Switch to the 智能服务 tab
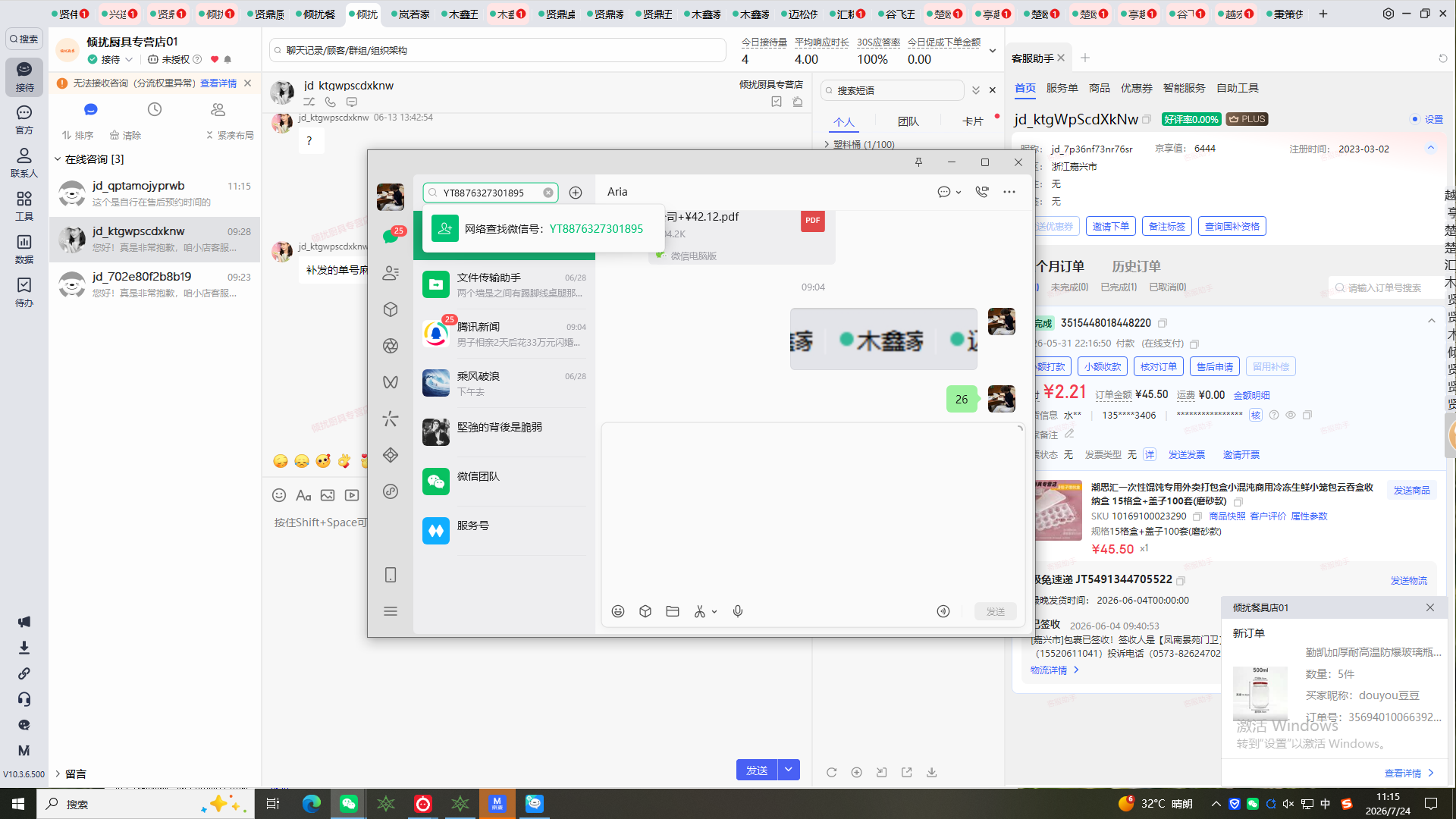The height and width of the screenshot is (819, 1456). (1184, 88)
